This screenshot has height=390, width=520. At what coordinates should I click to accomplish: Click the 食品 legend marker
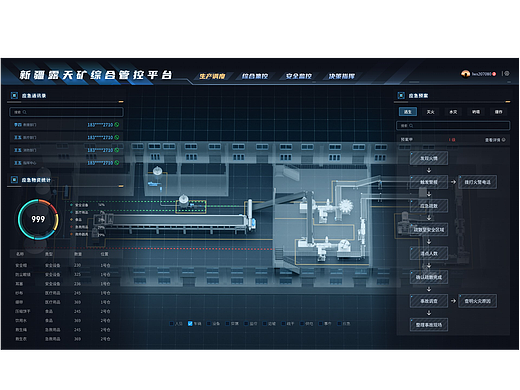[x=71, y=220]
